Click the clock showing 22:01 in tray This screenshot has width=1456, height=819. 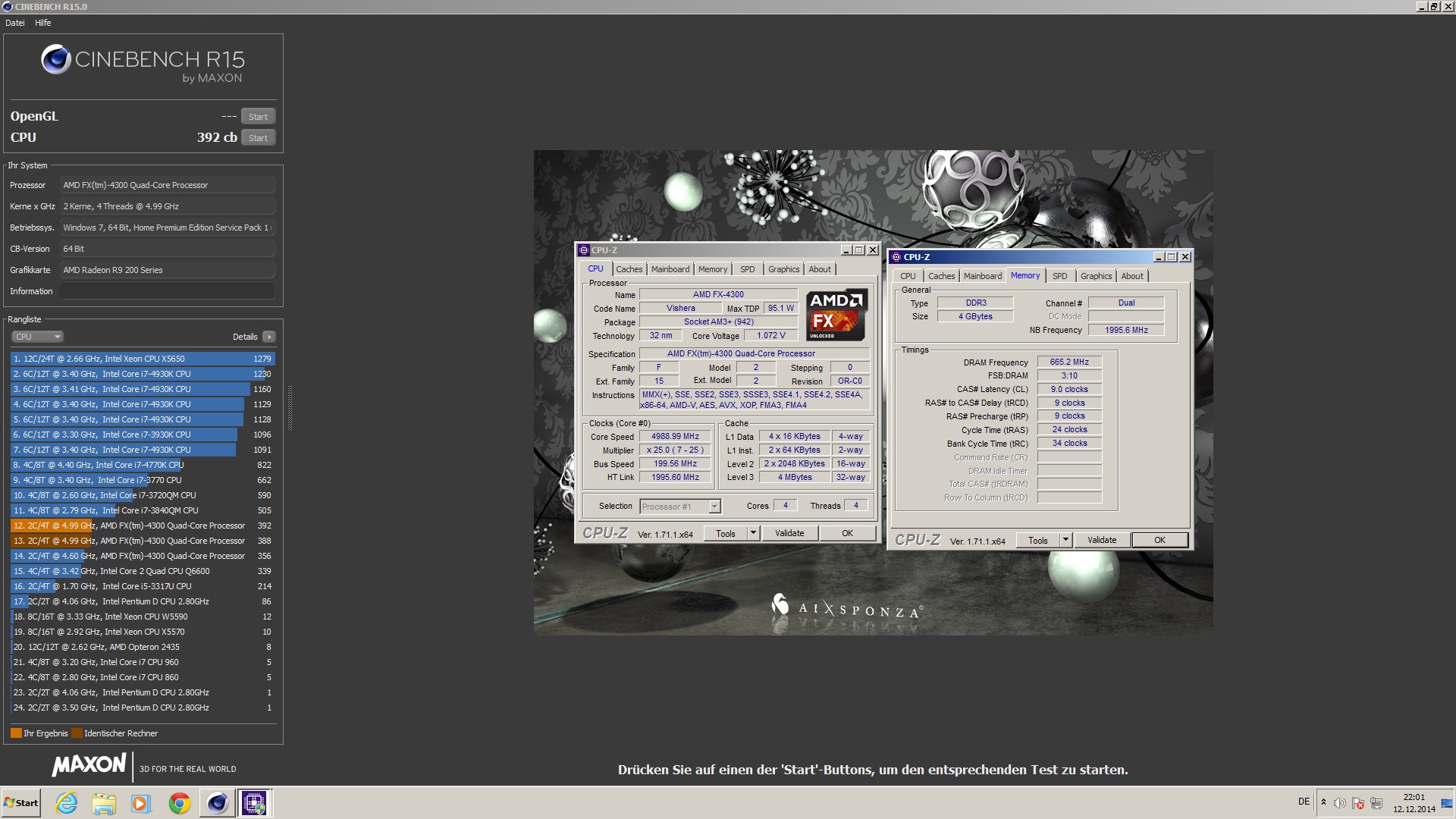coord(1414,797)
